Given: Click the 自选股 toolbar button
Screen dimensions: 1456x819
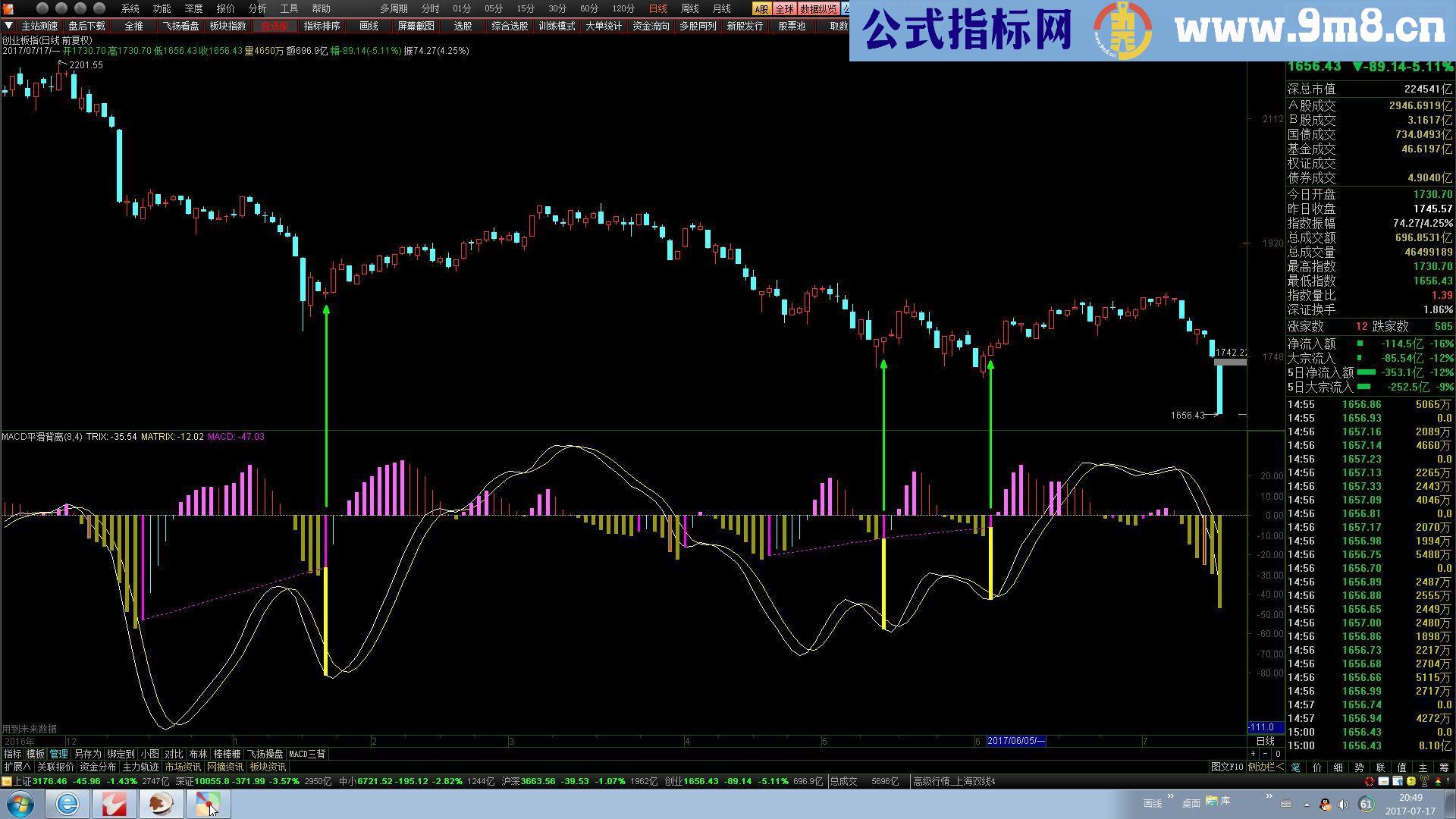Looking at the screenshot, I should (275, 26).
